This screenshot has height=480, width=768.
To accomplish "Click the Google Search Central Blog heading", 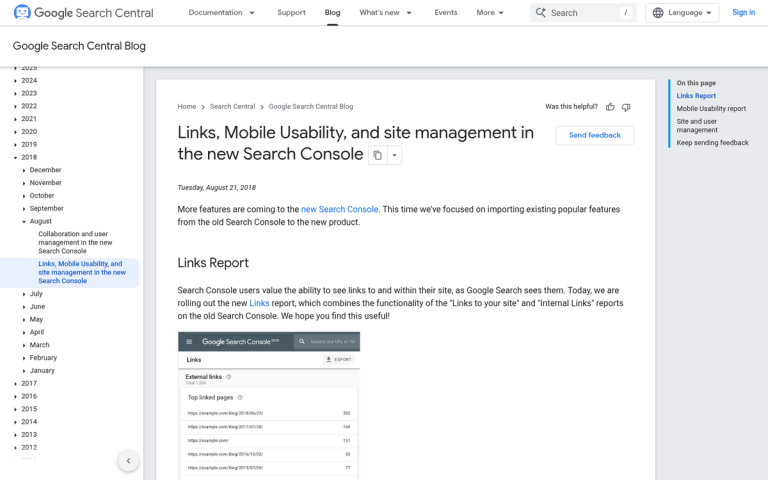I will [79, 46].
